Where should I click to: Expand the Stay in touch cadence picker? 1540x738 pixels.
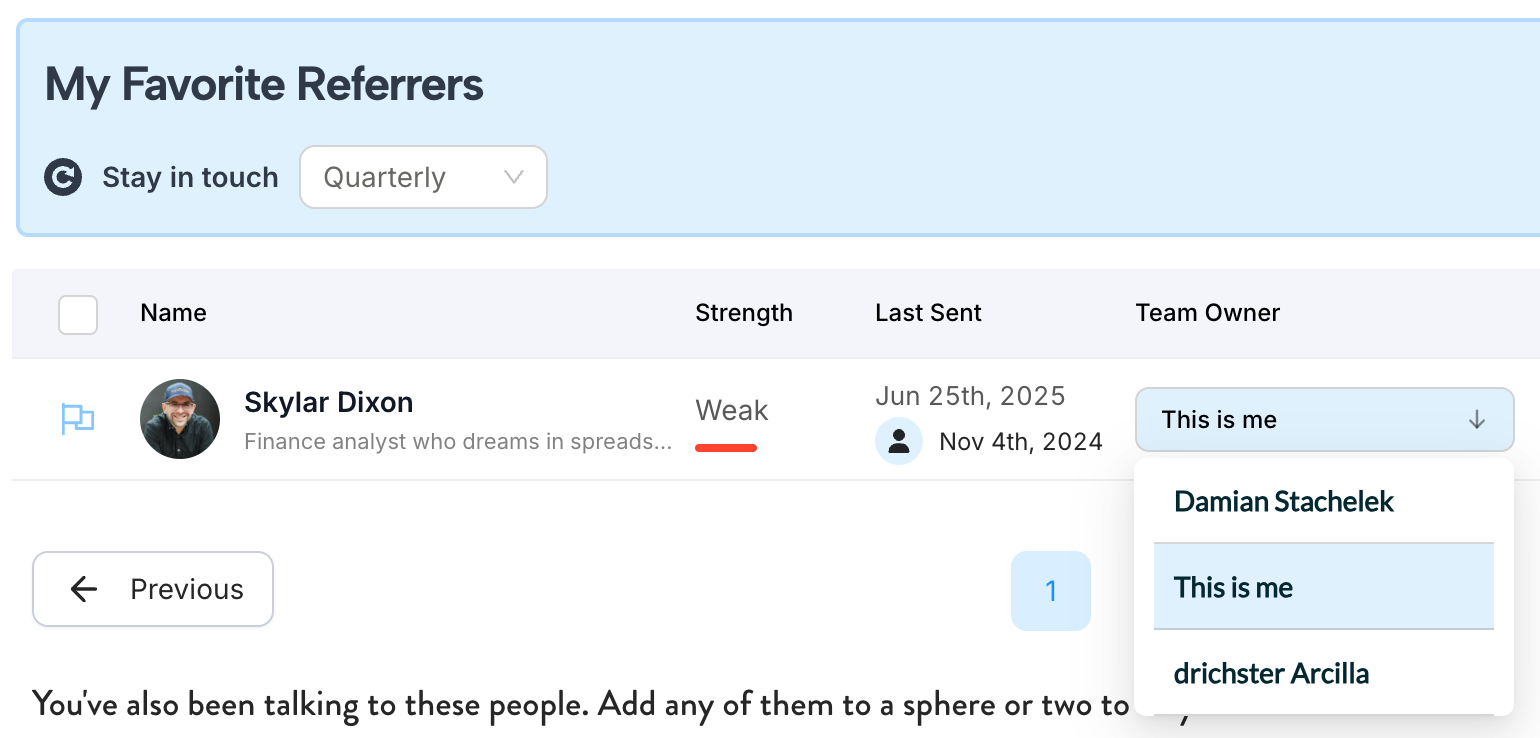click(x=423, y=177)
